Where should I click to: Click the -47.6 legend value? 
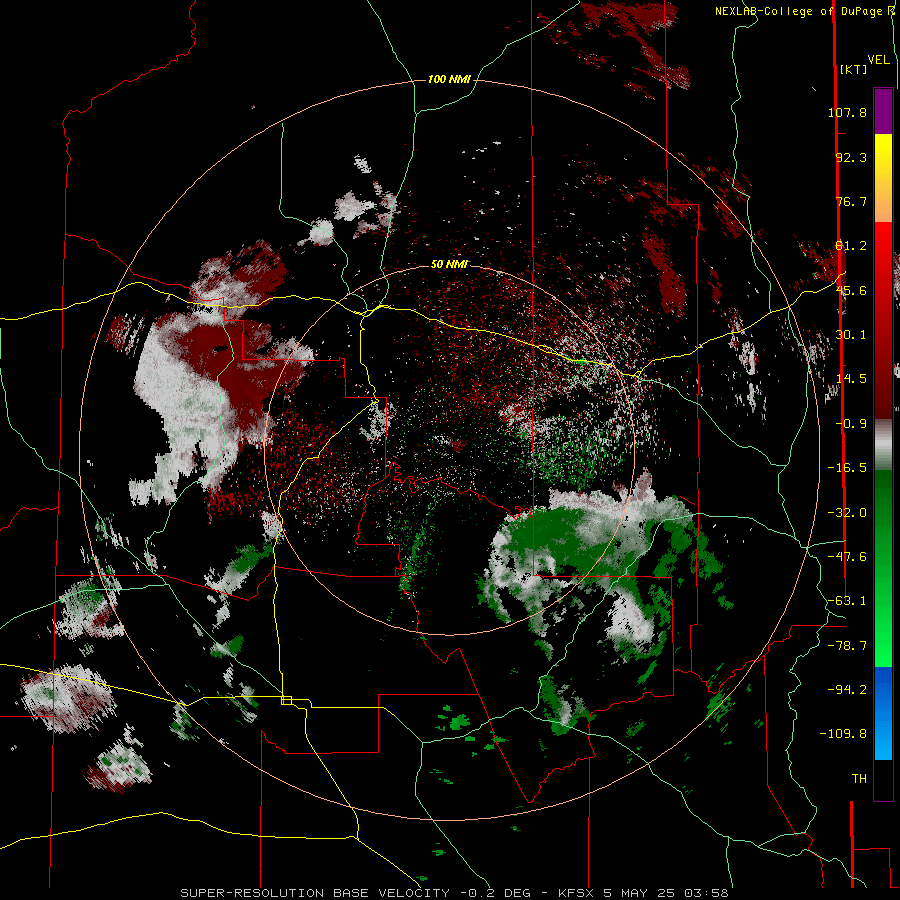(x=847, y=557)
